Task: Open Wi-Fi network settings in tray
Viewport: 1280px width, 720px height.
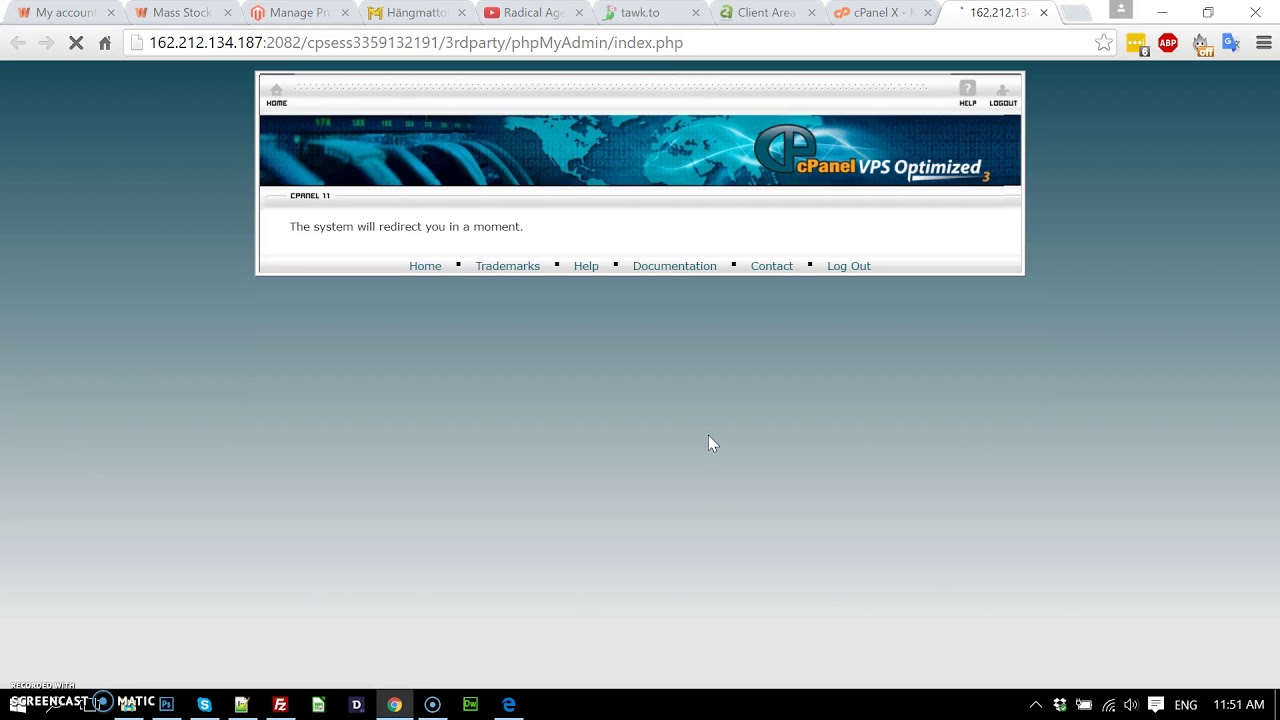Action: (x=1108, y=705)
